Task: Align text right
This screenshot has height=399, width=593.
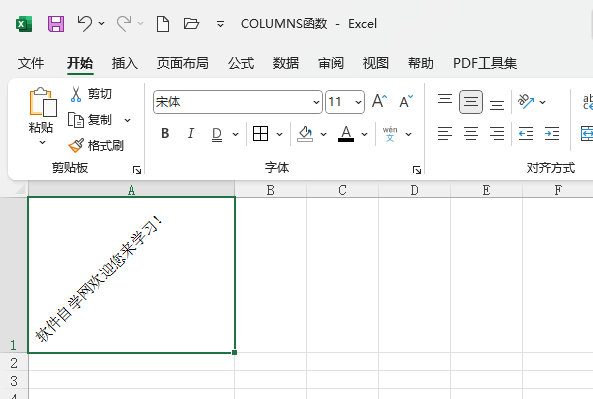Action: (497, 134)
